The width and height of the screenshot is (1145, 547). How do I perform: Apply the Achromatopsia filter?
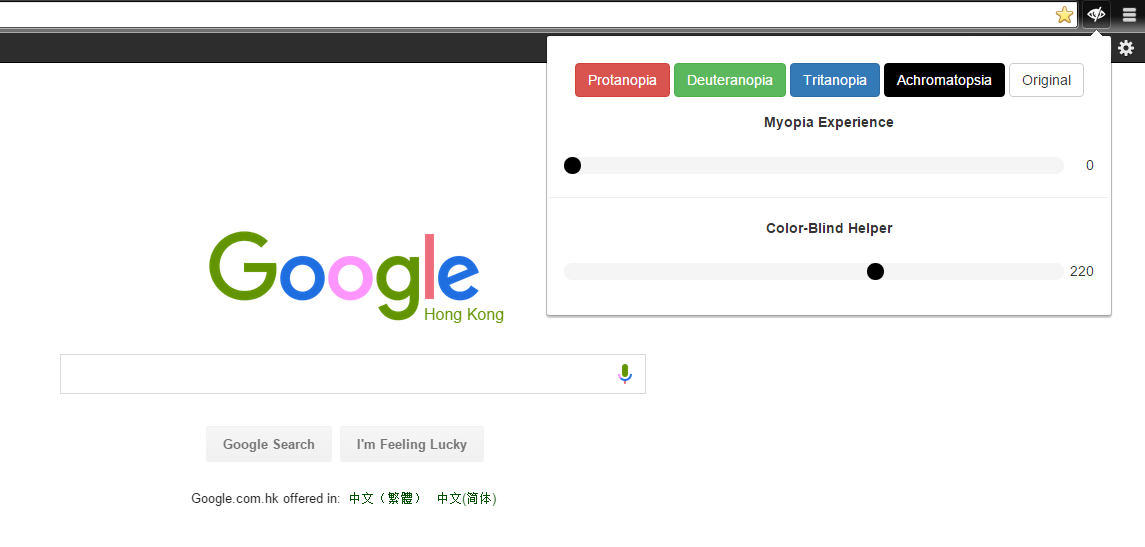pyautogui.click(x=944, y=80)
